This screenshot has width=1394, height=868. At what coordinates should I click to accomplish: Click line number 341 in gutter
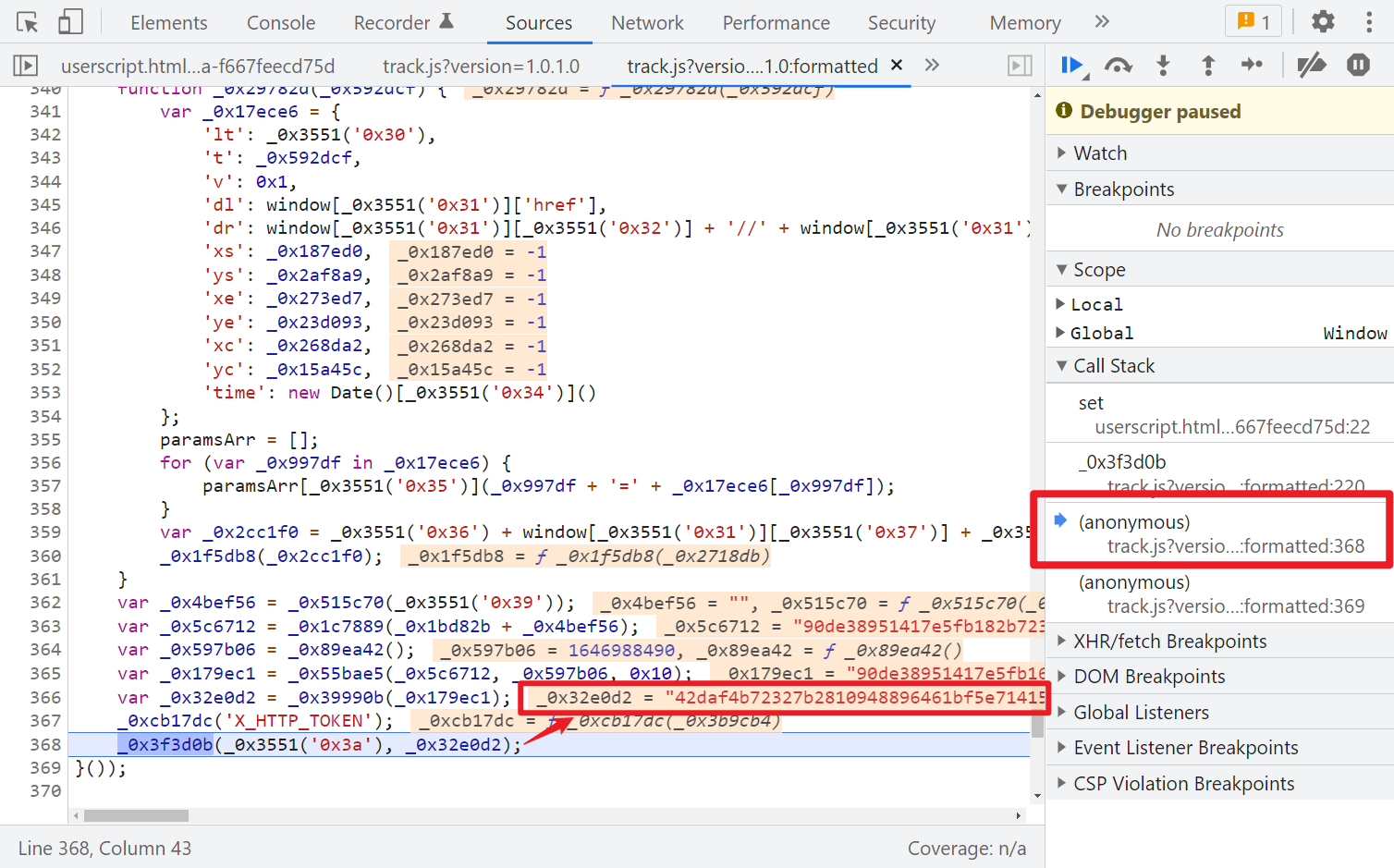tap(44, 111)
